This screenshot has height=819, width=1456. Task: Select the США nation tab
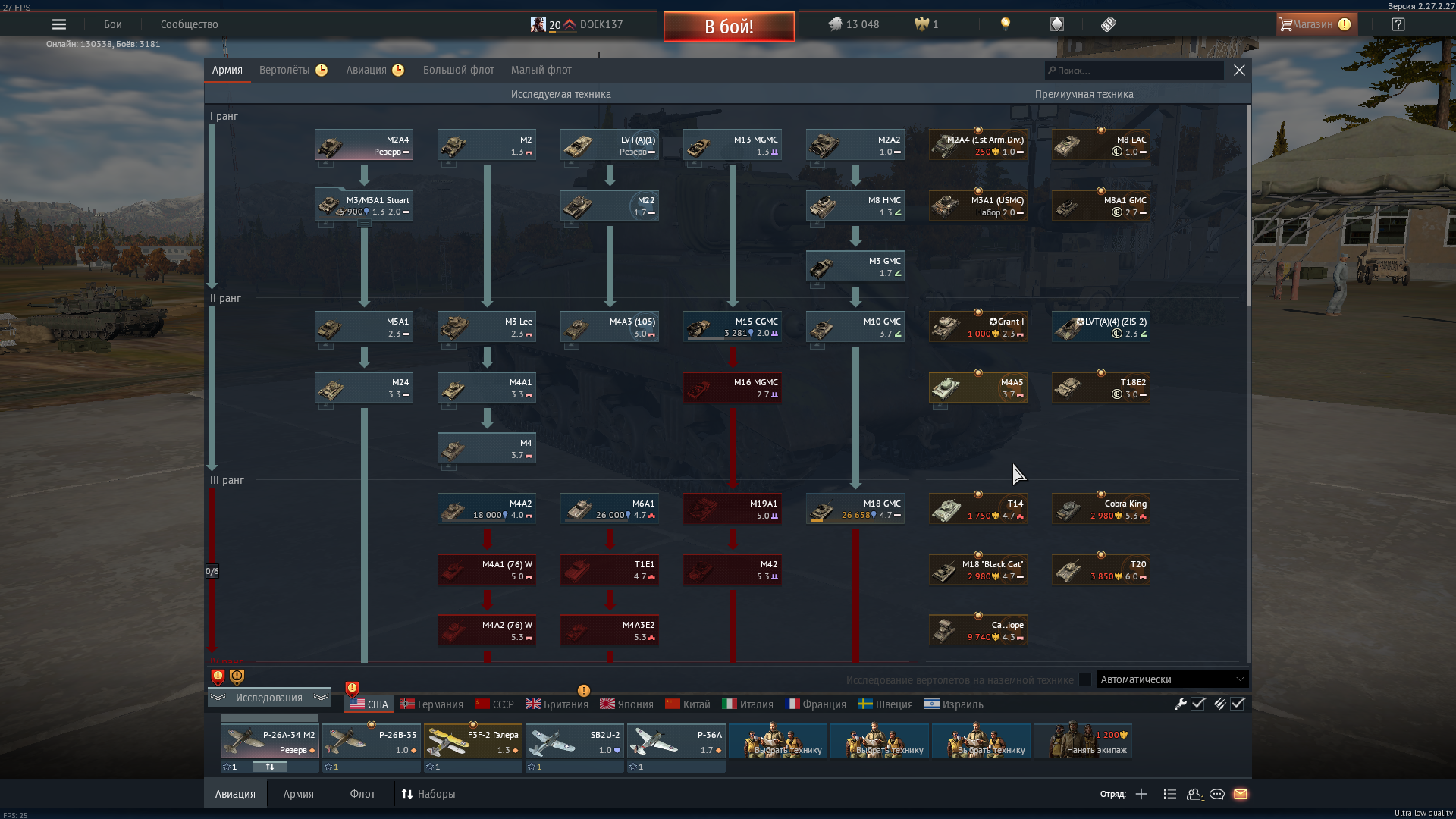point(369,704)
